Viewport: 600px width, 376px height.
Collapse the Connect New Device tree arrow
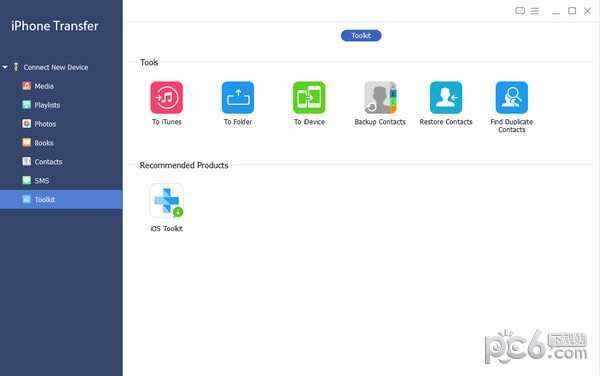click(x=5, y=67)
